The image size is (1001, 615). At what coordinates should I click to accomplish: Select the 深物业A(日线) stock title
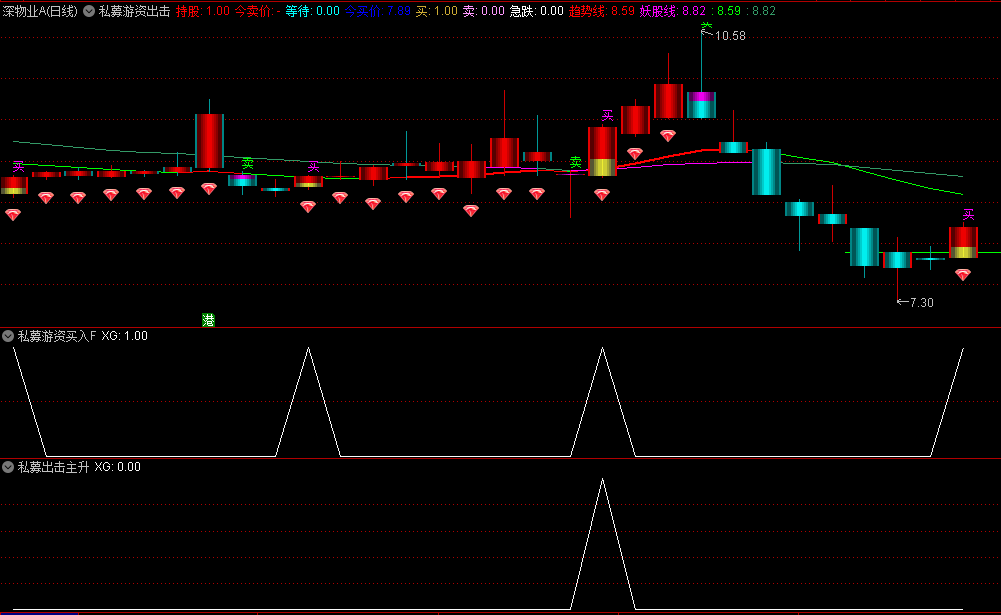click(40, 11)
